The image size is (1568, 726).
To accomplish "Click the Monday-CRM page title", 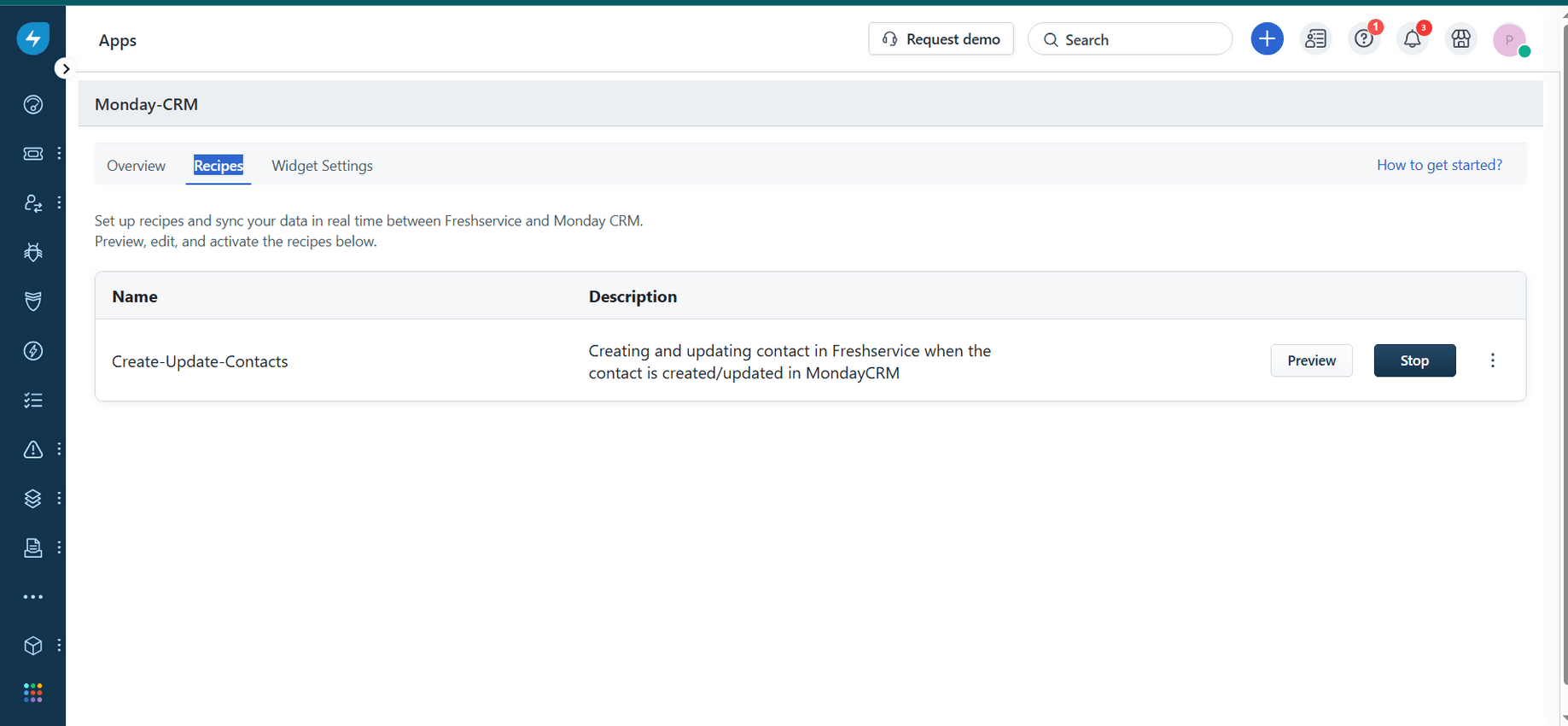I will pos(146,104).
